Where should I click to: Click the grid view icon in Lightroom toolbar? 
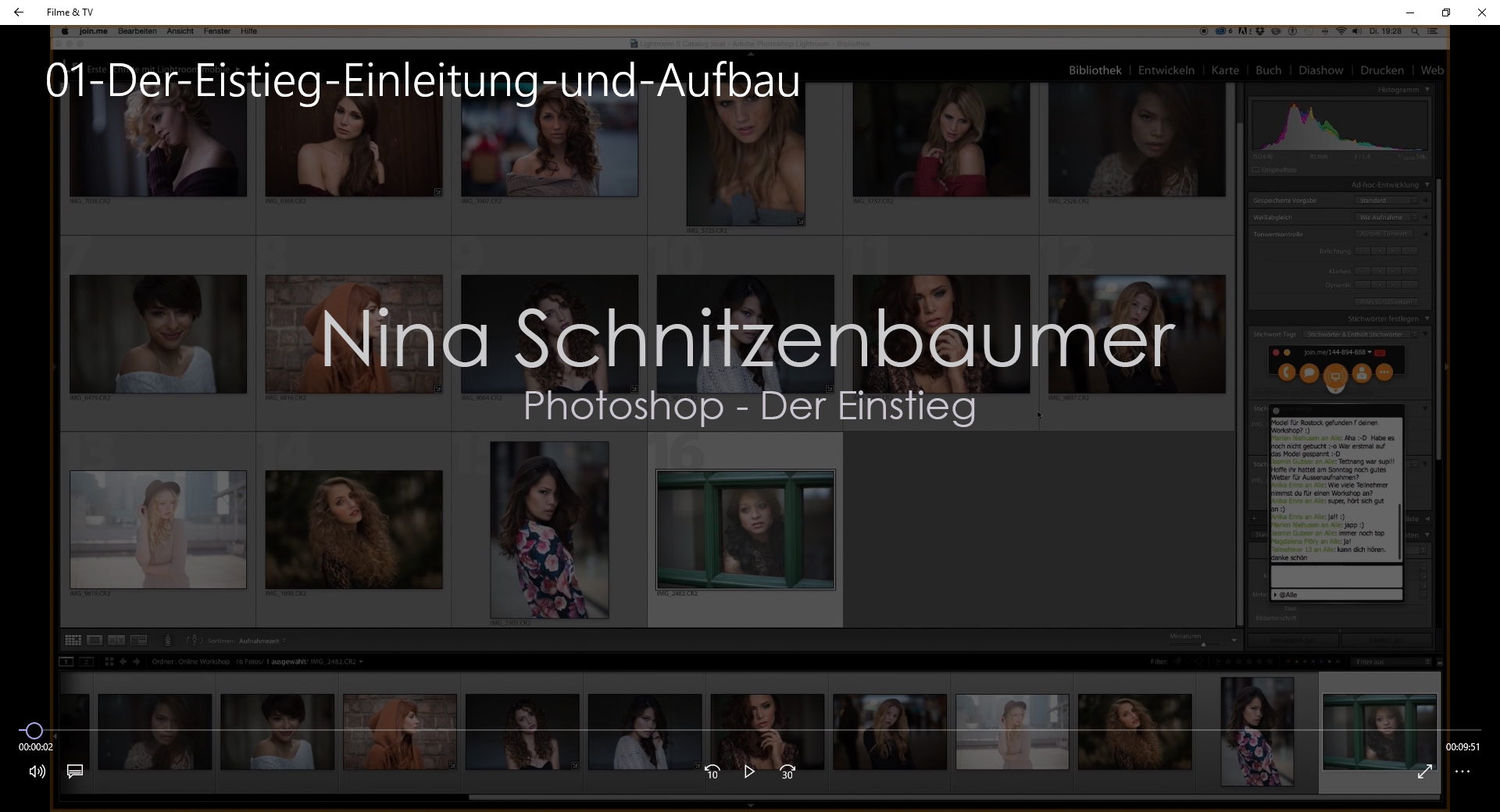[73, 640]
